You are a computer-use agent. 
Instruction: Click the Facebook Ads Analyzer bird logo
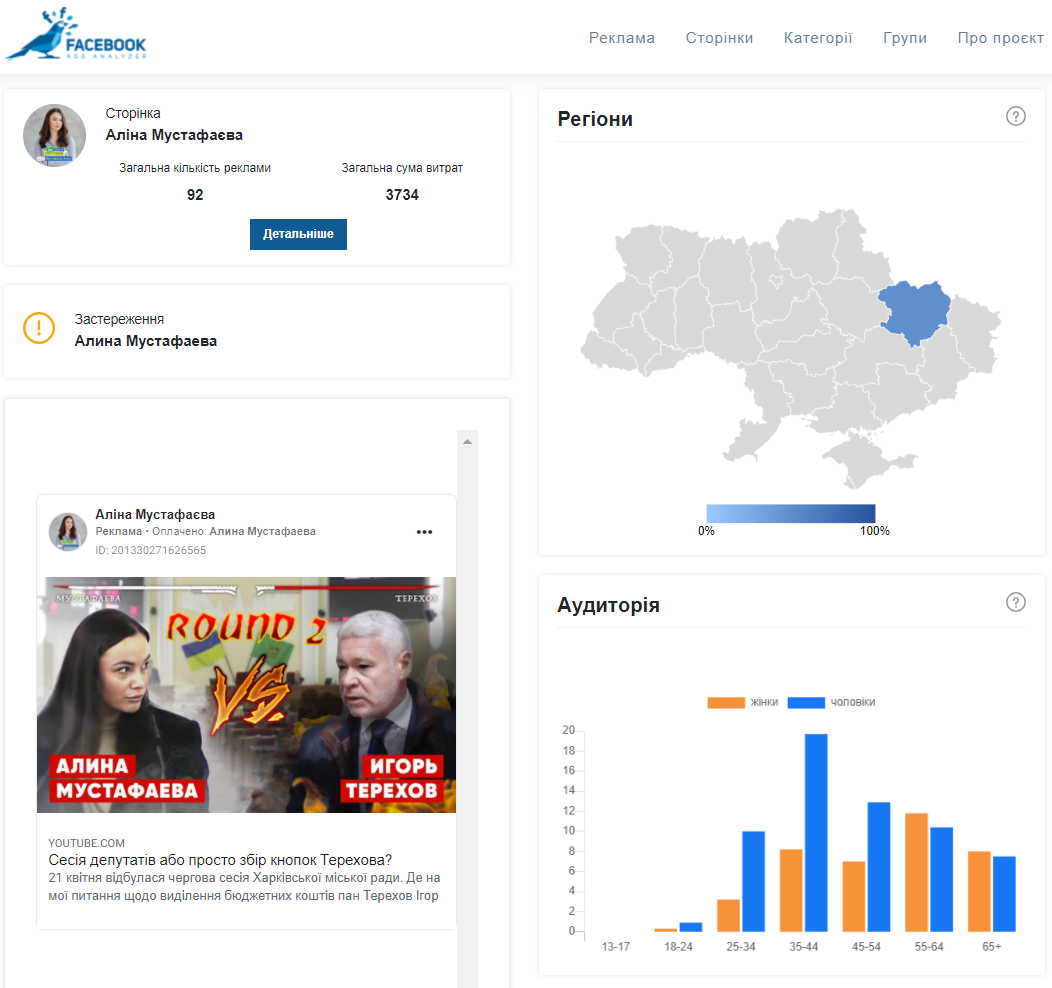click(x=76, y=37)
